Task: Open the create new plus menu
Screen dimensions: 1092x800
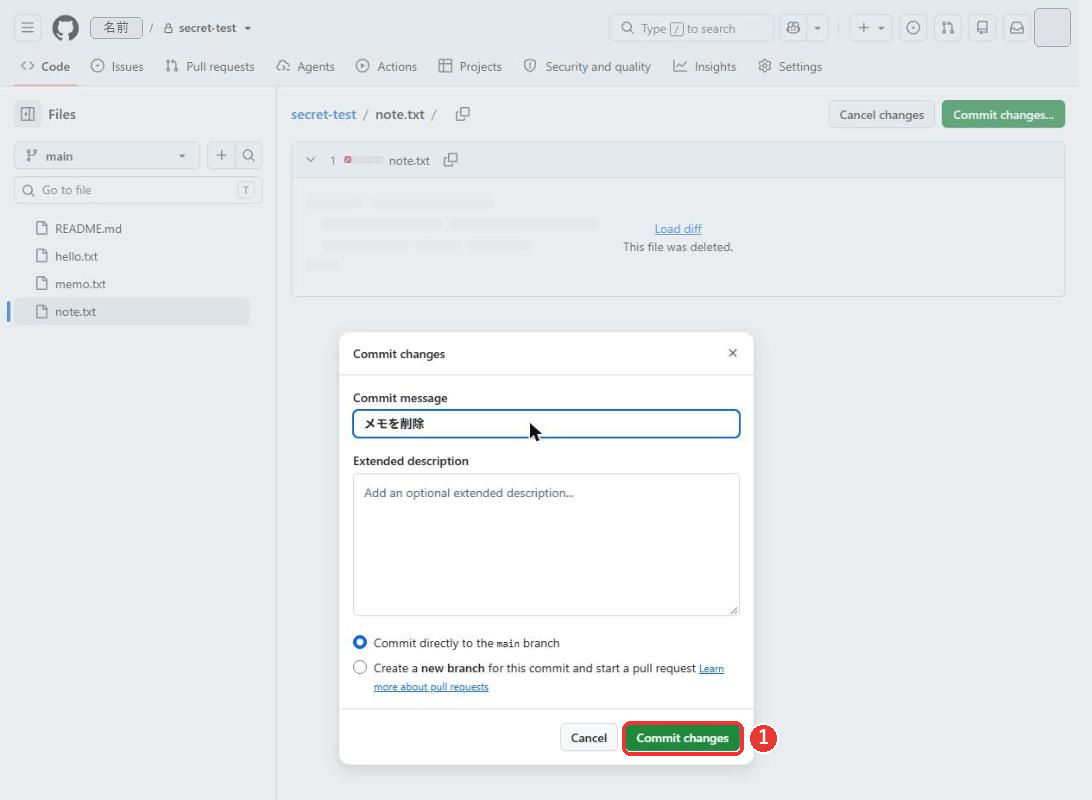Action: point(871,28)
